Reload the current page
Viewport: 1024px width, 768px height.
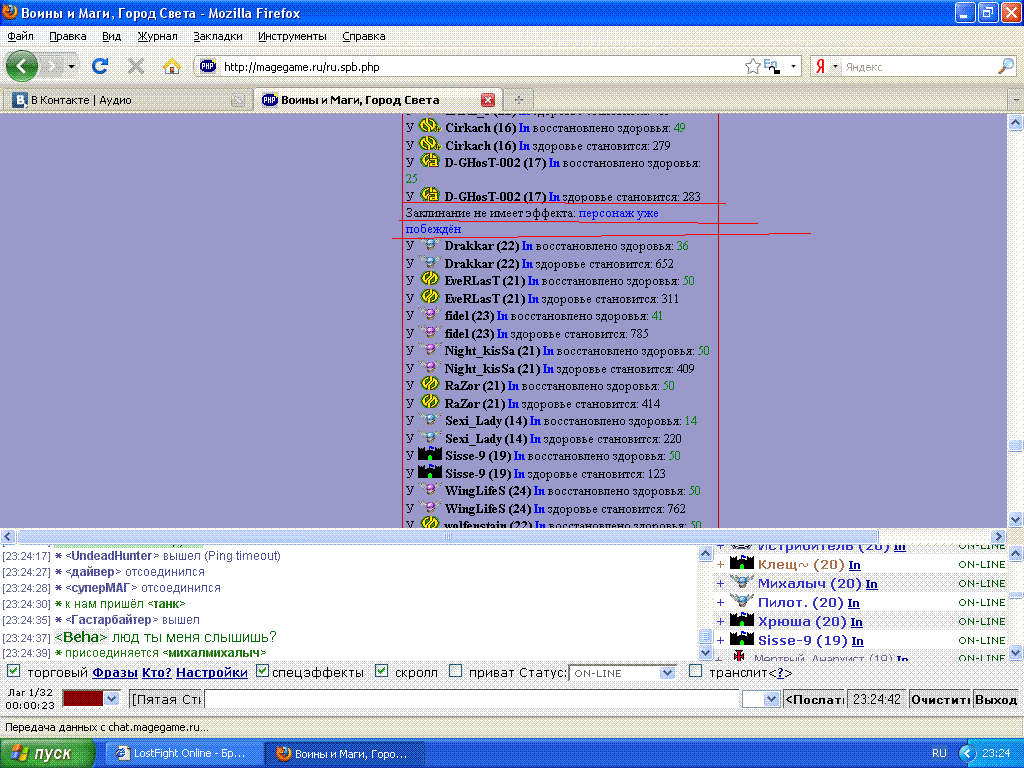coord(100,66)
